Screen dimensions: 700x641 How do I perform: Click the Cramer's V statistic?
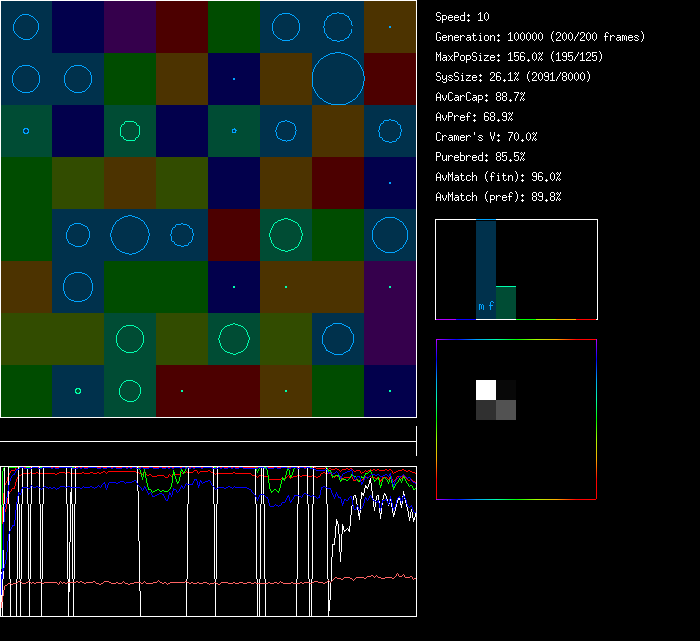(x=486, y=137)
